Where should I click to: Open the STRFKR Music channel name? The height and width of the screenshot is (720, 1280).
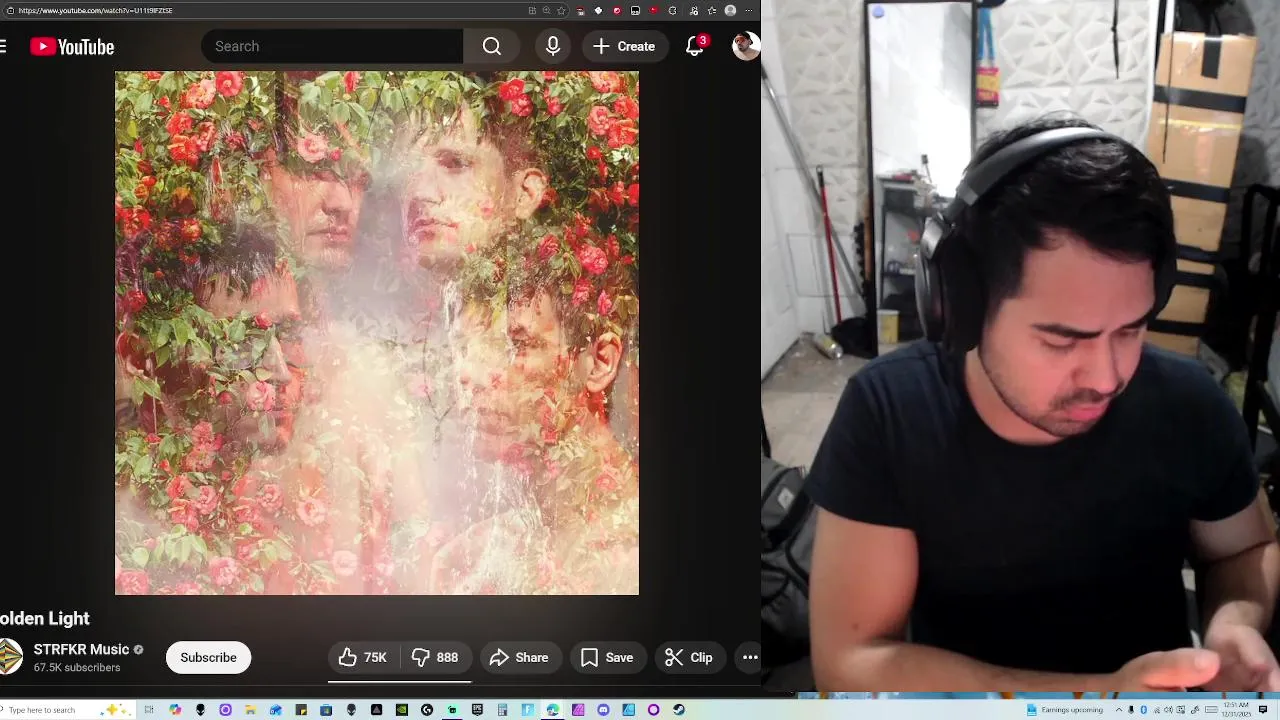click(81, 649)
